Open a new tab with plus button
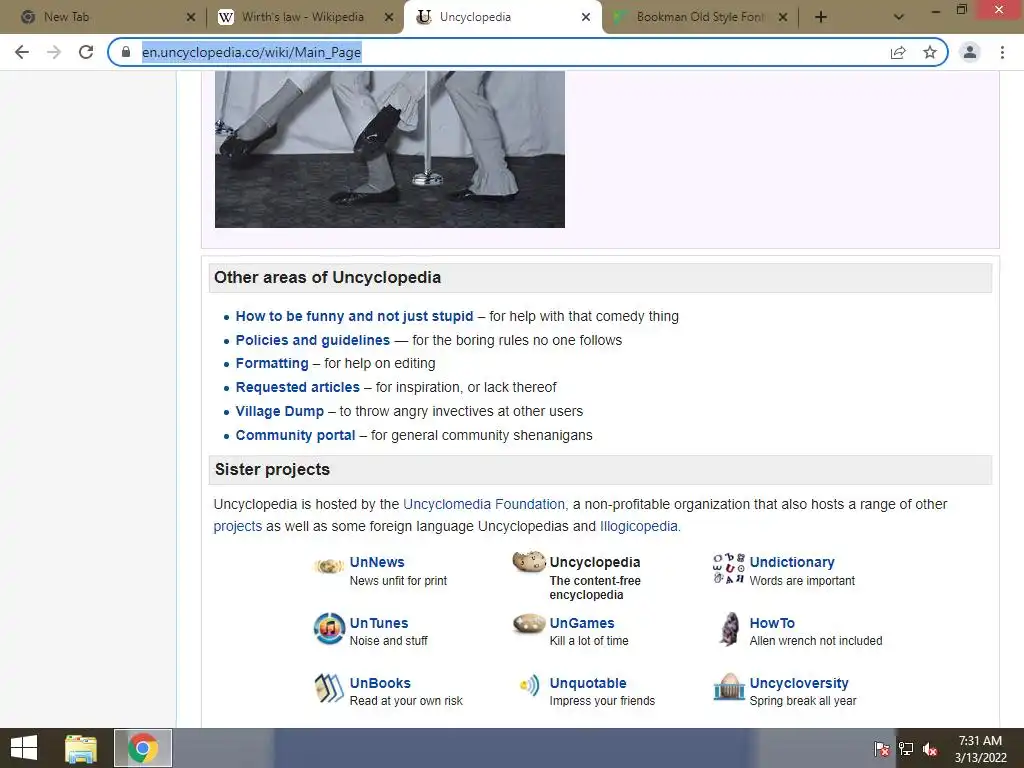Image resolution: width=1024 pixels, height=768 pixels. pos(821,18)
